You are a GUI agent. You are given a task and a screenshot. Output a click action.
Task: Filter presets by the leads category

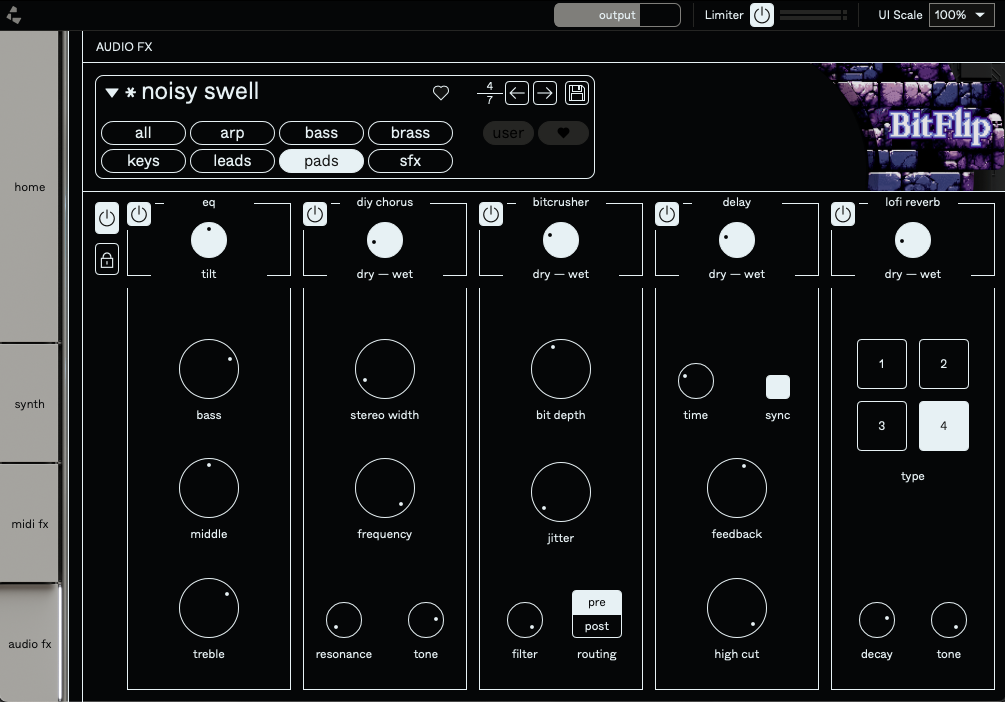click(x=233, y=161)
